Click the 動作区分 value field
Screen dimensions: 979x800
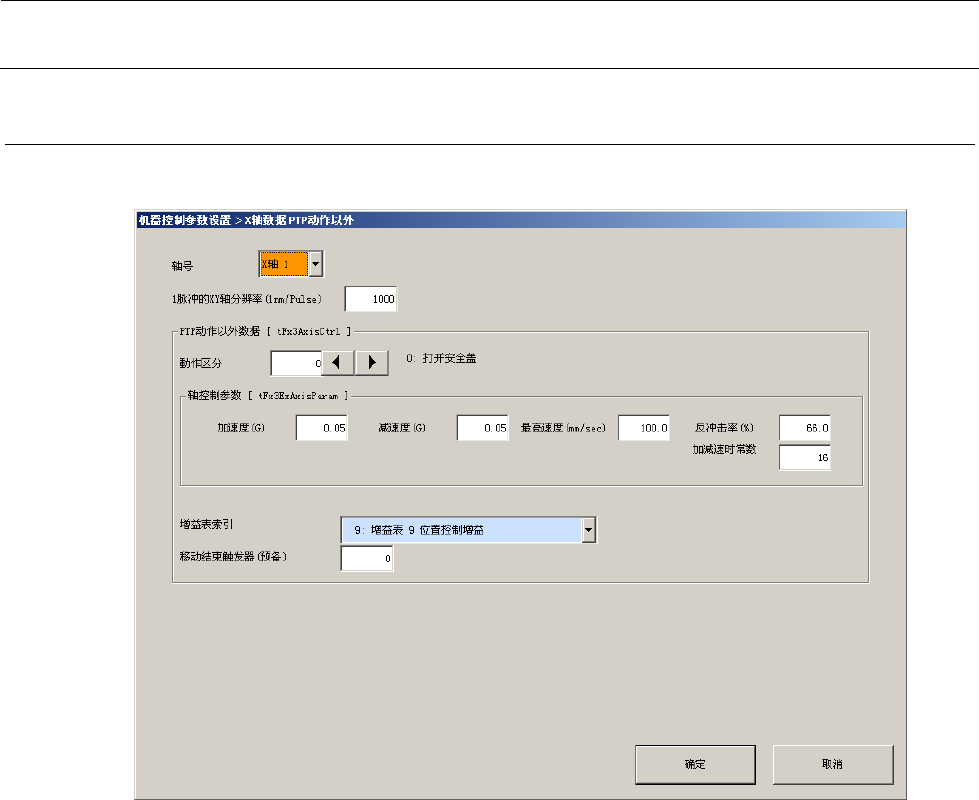[296, 362]
